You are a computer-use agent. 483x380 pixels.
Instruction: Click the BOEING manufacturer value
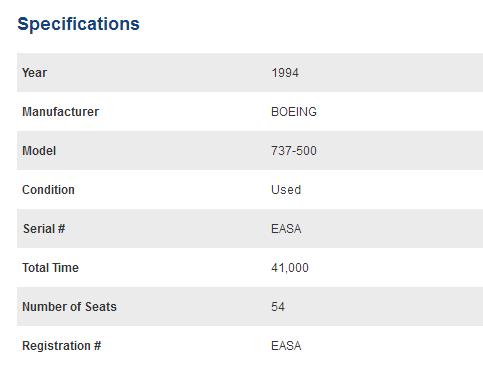(x=294, y=112)
